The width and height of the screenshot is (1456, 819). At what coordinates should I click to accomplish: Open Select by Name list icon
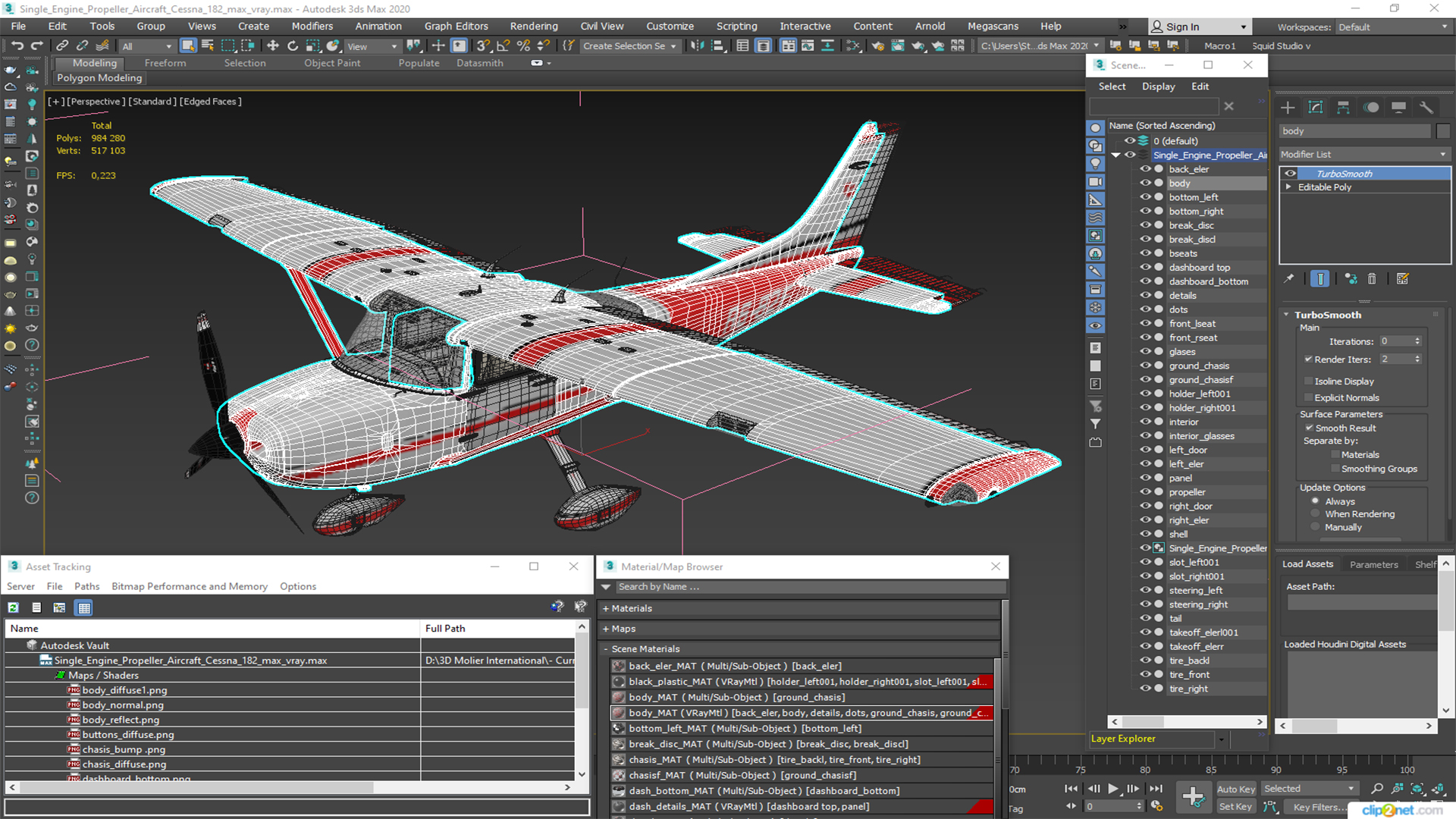[208, 45]
